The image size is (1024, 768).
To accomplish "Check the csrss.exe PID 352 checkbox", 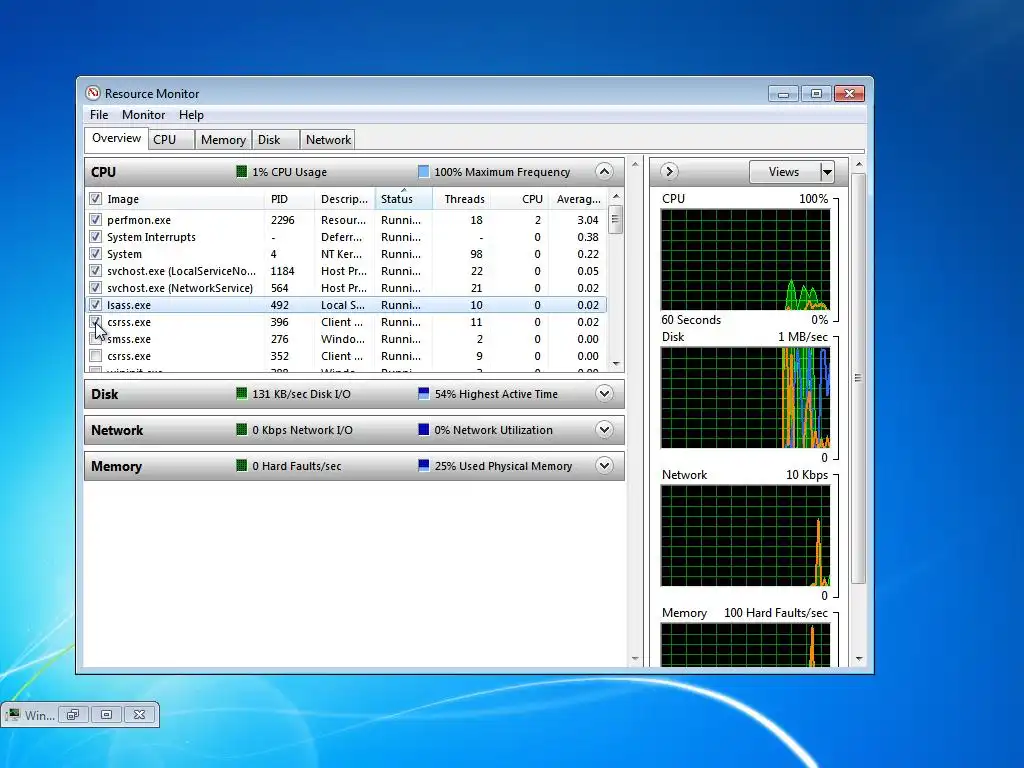I will click(x=95, y=356).
